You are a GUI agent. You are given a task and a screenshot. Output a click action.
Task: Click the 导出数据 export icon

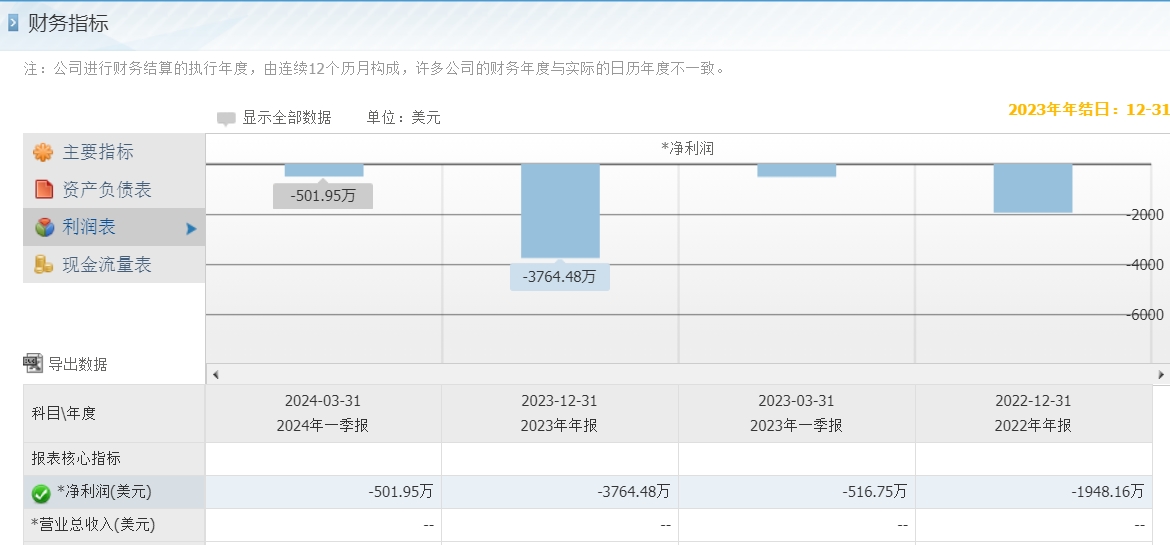[x=34, y=364]
